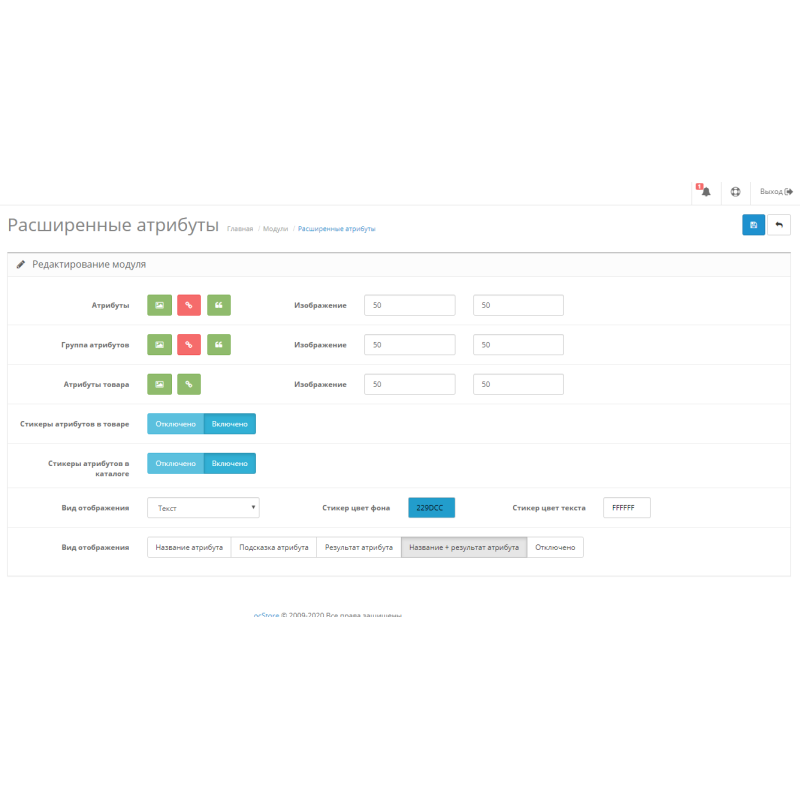Viewport: 800px width, 800px height.
Task: Go to Модули breadcrumb
Action: pos(275,229)
